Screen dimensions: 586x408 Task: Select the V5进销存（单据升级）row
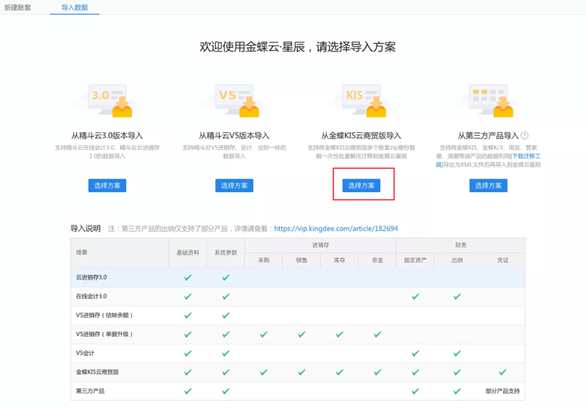pyautogui.click(x=298, y=334)
